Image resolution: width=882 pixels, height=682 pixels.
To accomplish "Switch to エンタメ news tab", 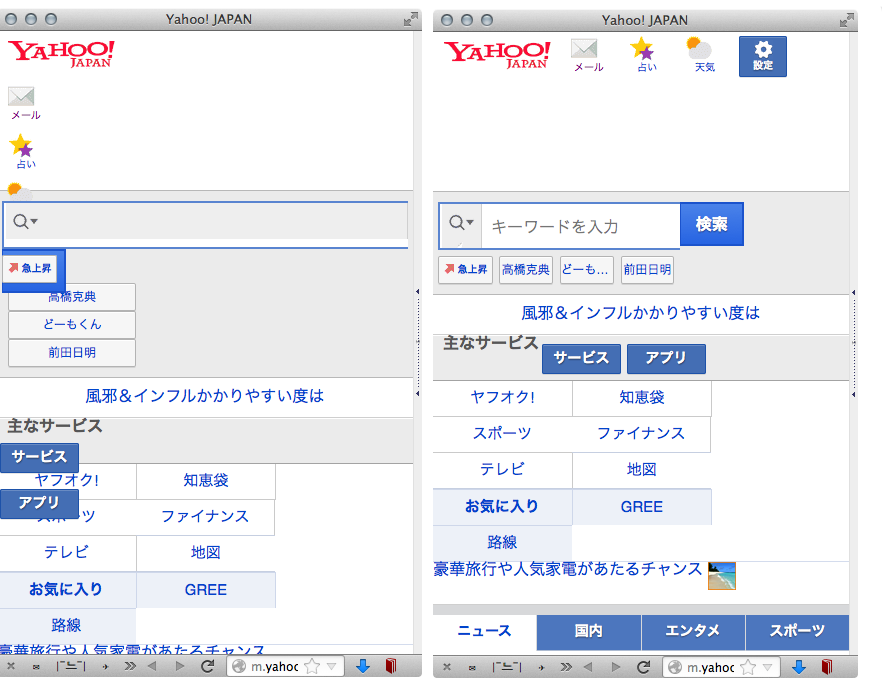I will click(693, 631).
